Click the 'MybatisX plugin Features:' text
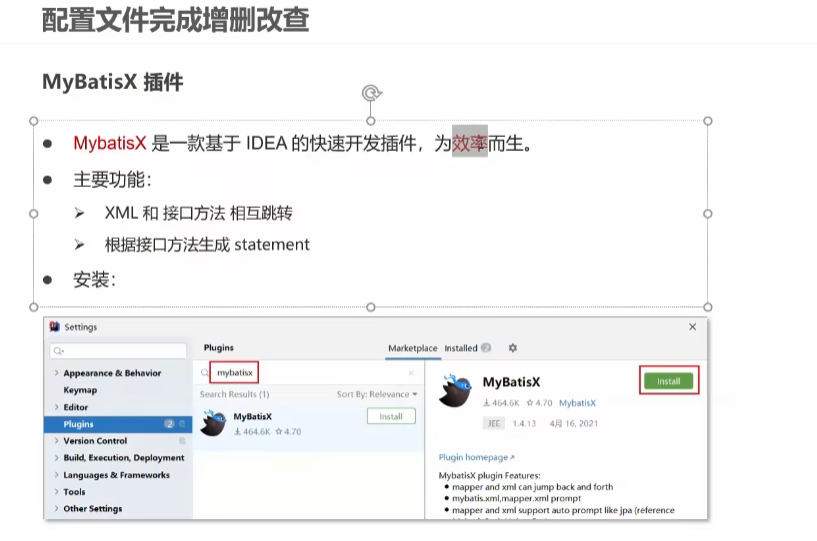Viewport: 817px width, 541px height. 489,475
